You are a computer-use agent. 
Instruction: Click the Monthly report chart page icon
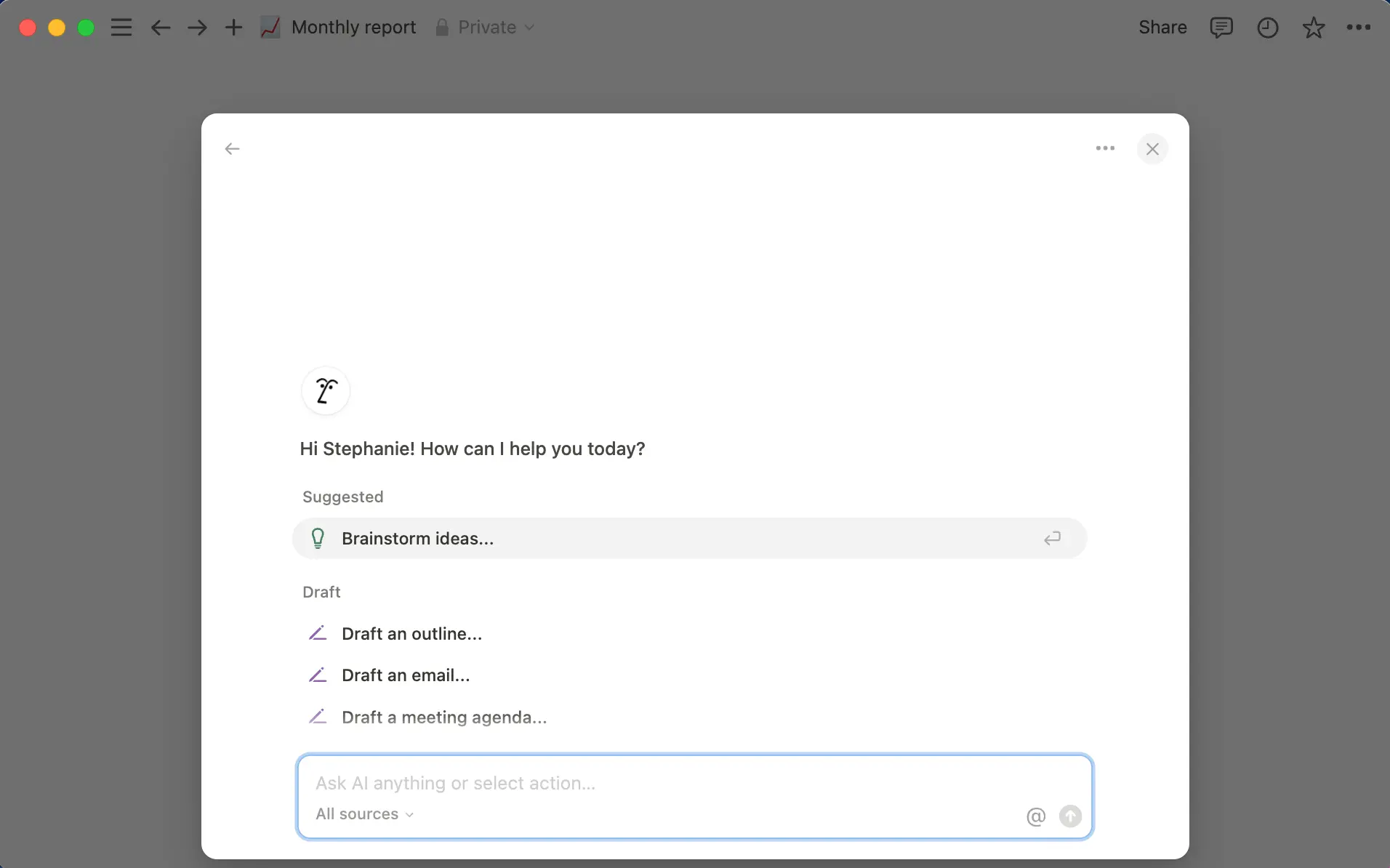click(270, 27)
